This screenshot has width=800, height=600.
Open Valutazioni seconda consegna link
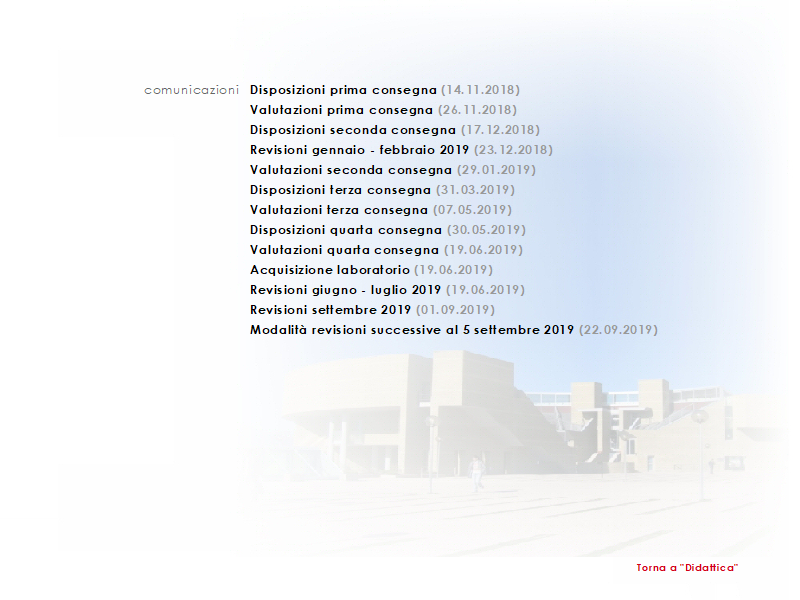(351, 170)
